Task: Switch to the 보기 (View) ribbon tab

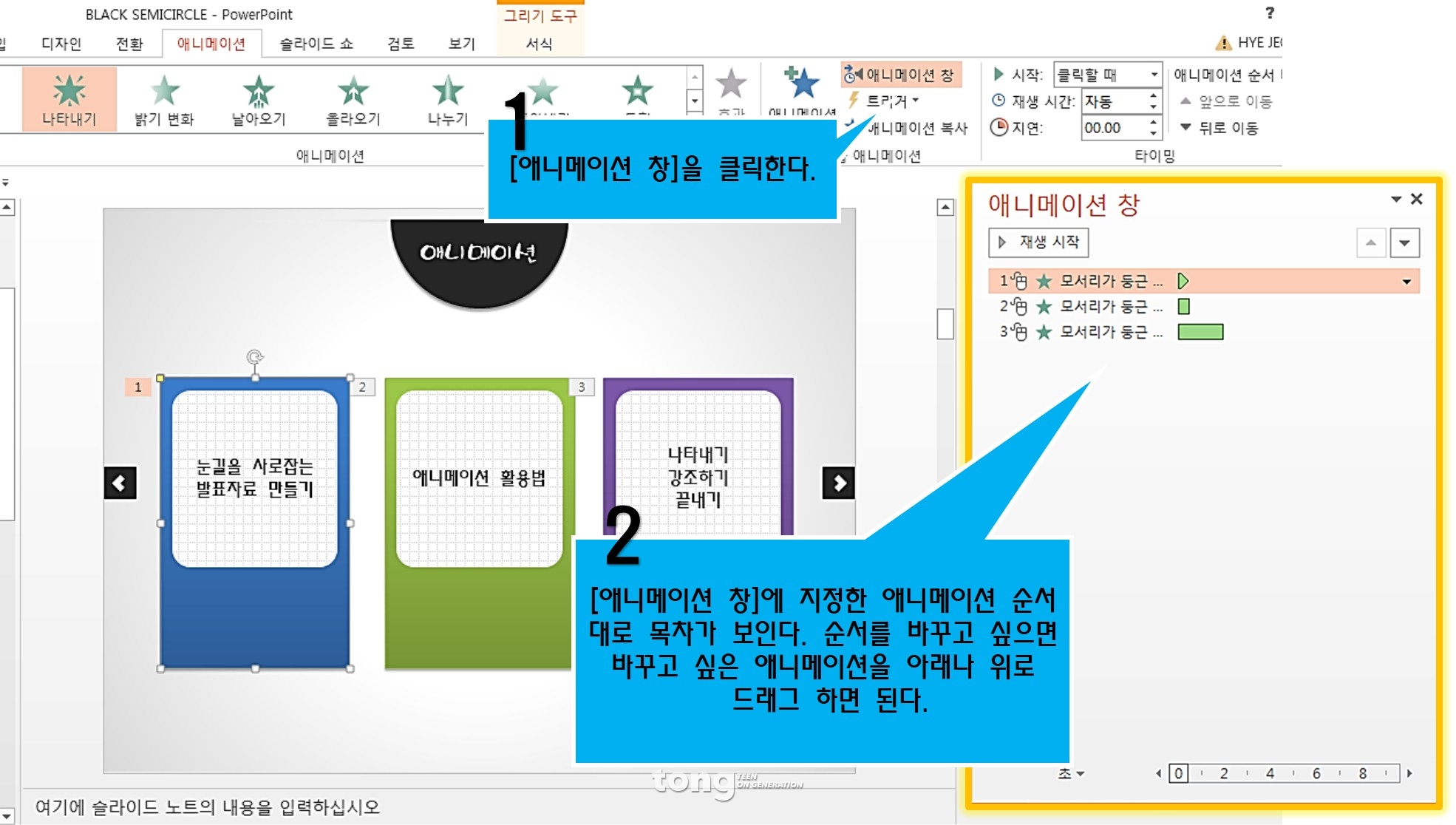Action: pos(462,44)
